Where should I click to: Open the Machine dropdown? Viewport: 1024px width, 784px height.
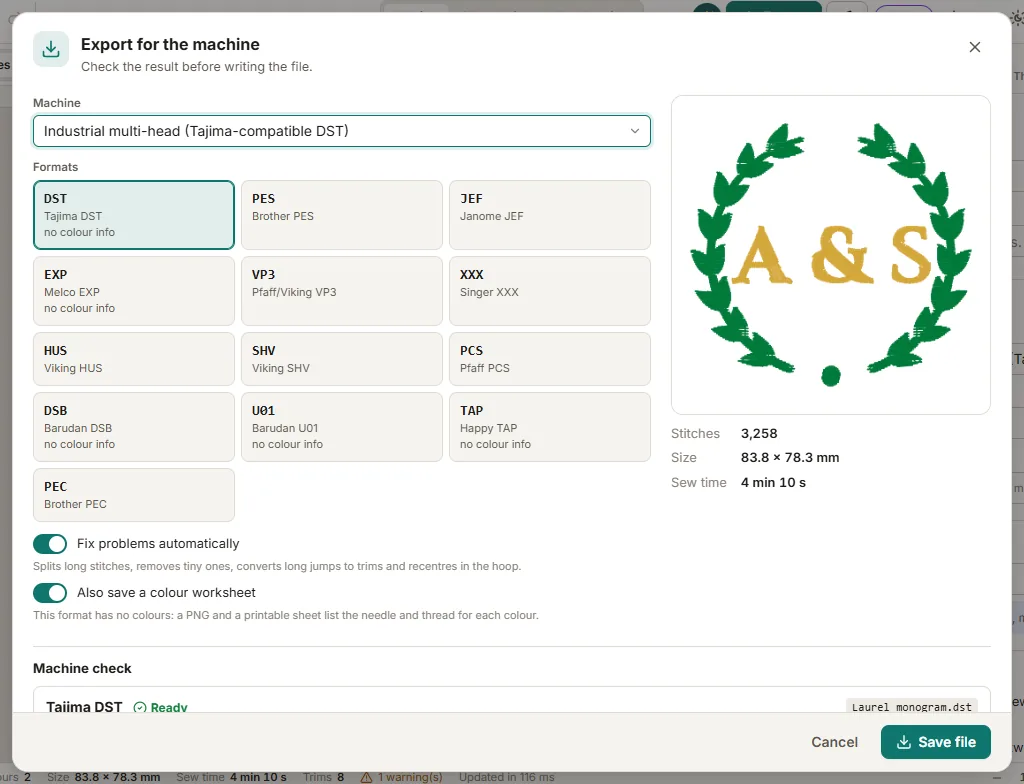(x=342, y=131)
